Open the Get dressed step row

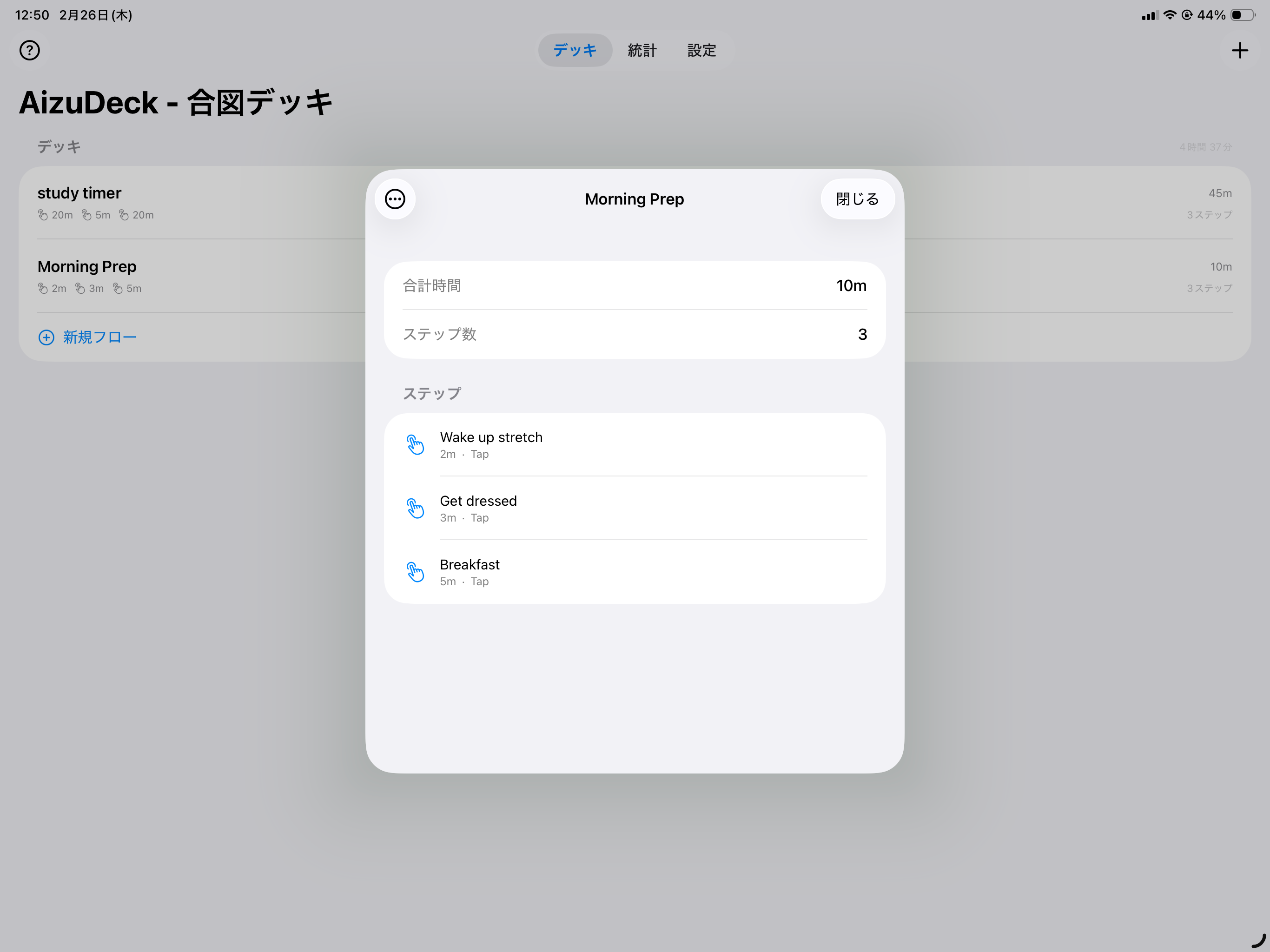(635, 509)
